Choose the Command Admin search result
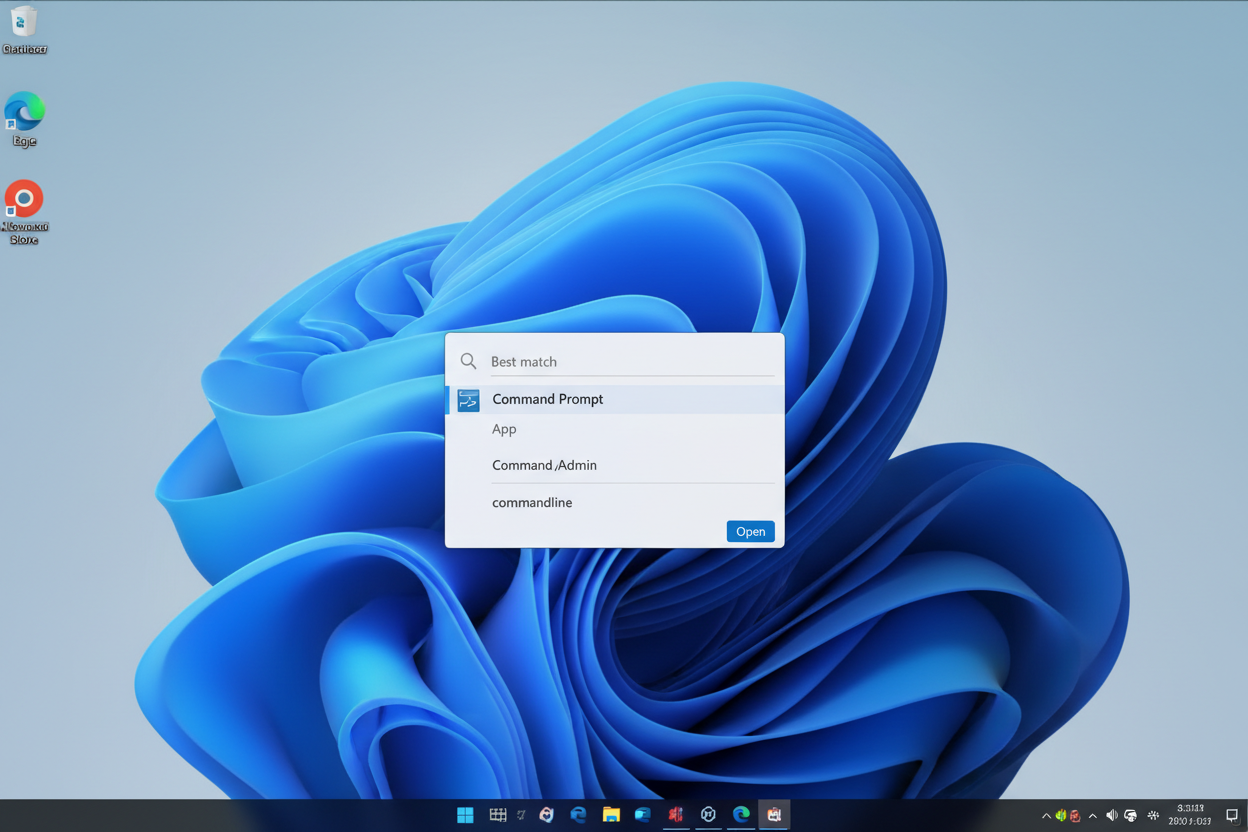This screenshot has width=1248, height=832. [544, 465]
